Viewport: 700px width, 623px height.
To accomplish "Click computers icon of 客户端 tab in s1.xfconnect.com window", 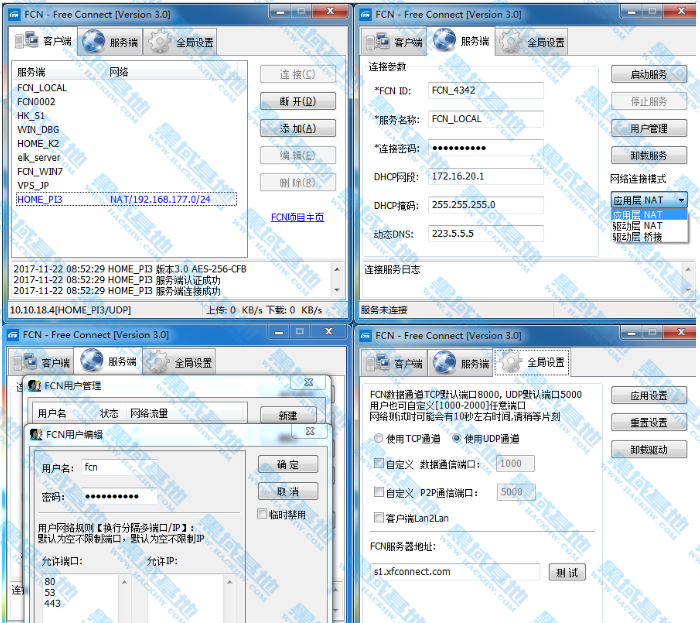I will pyautogui.click(x=378, y=362).
